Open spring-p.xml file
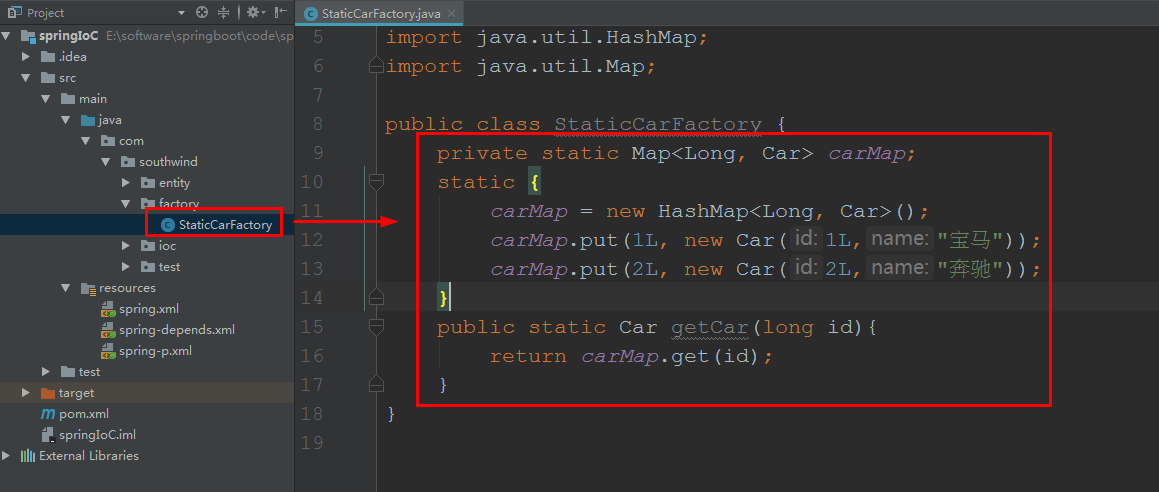This screenshot has height=492, width=1159. tap(155, 351)
